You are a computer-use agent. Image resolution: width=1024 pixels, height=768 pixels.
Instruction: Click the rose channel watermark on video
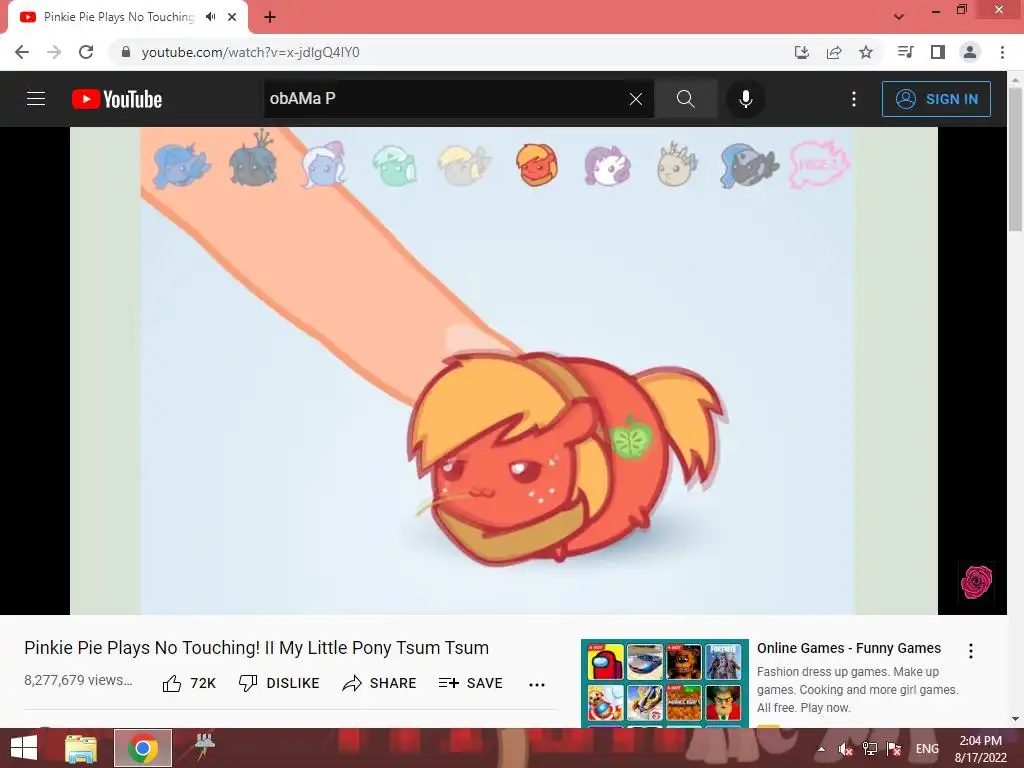point(976,581)
